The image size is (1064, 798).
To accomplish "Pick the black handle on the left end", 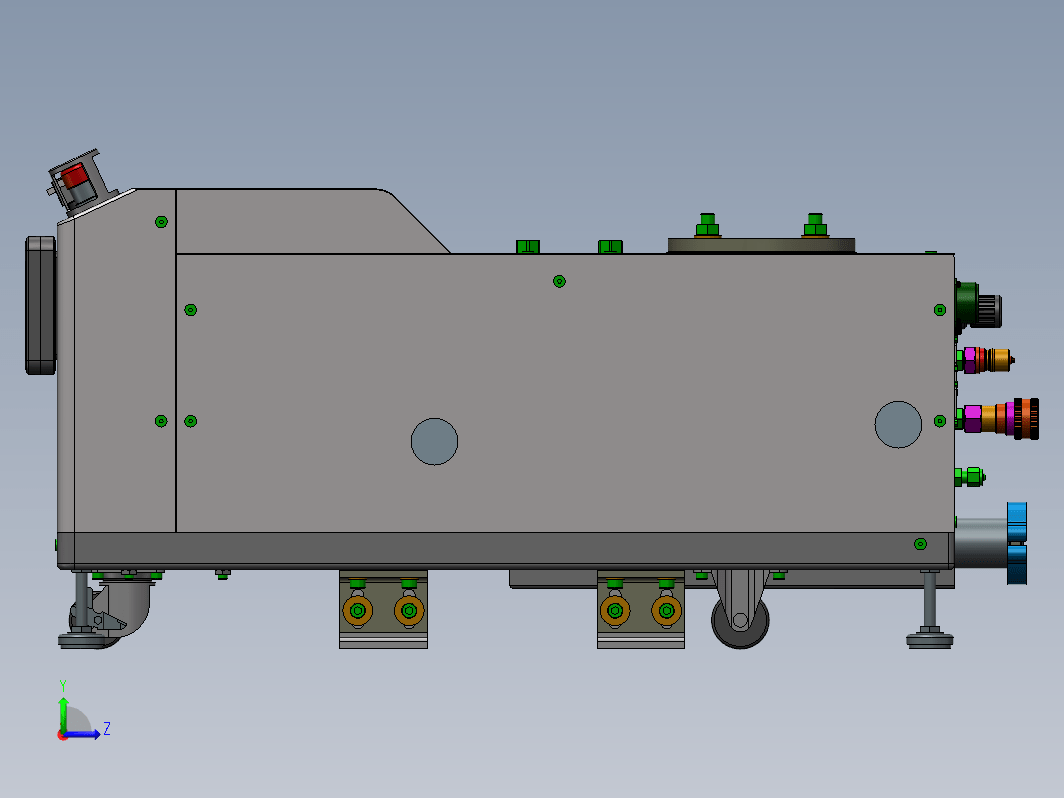I will (40, 305).
